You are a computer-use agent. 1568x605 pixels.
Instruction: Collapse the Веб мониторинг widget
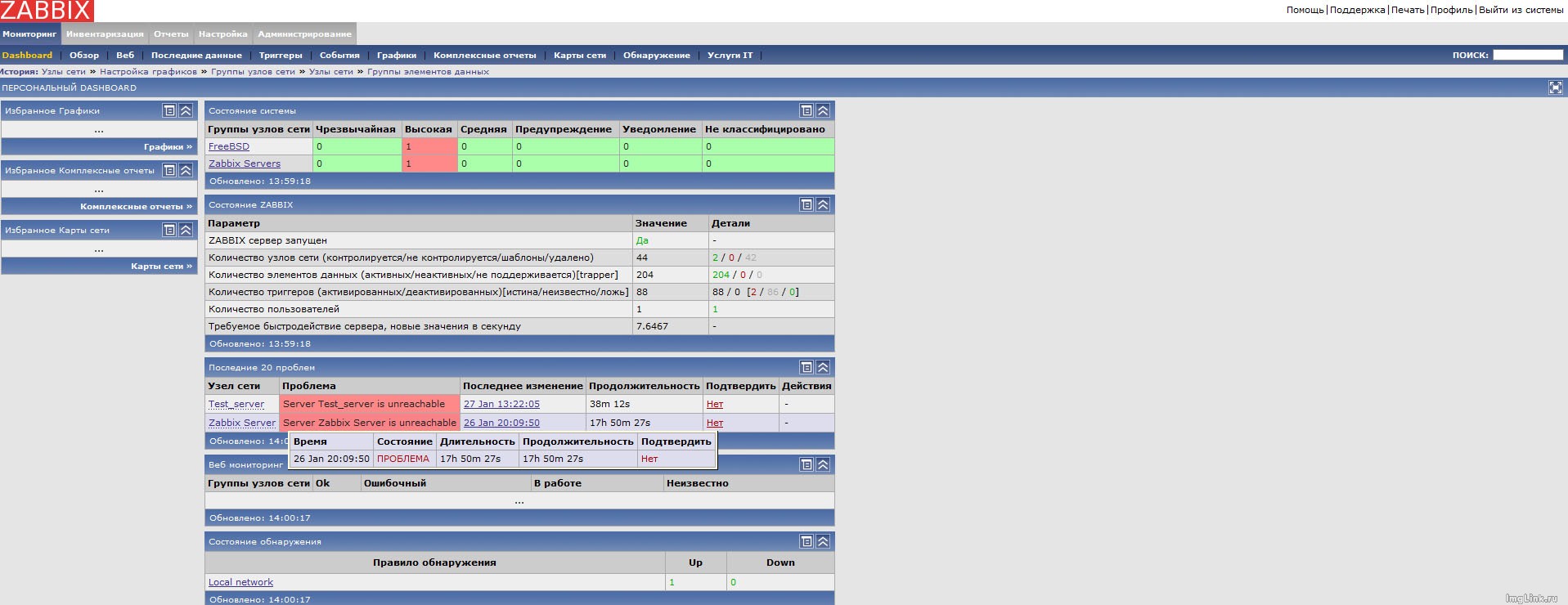click(x=823, y=464)
